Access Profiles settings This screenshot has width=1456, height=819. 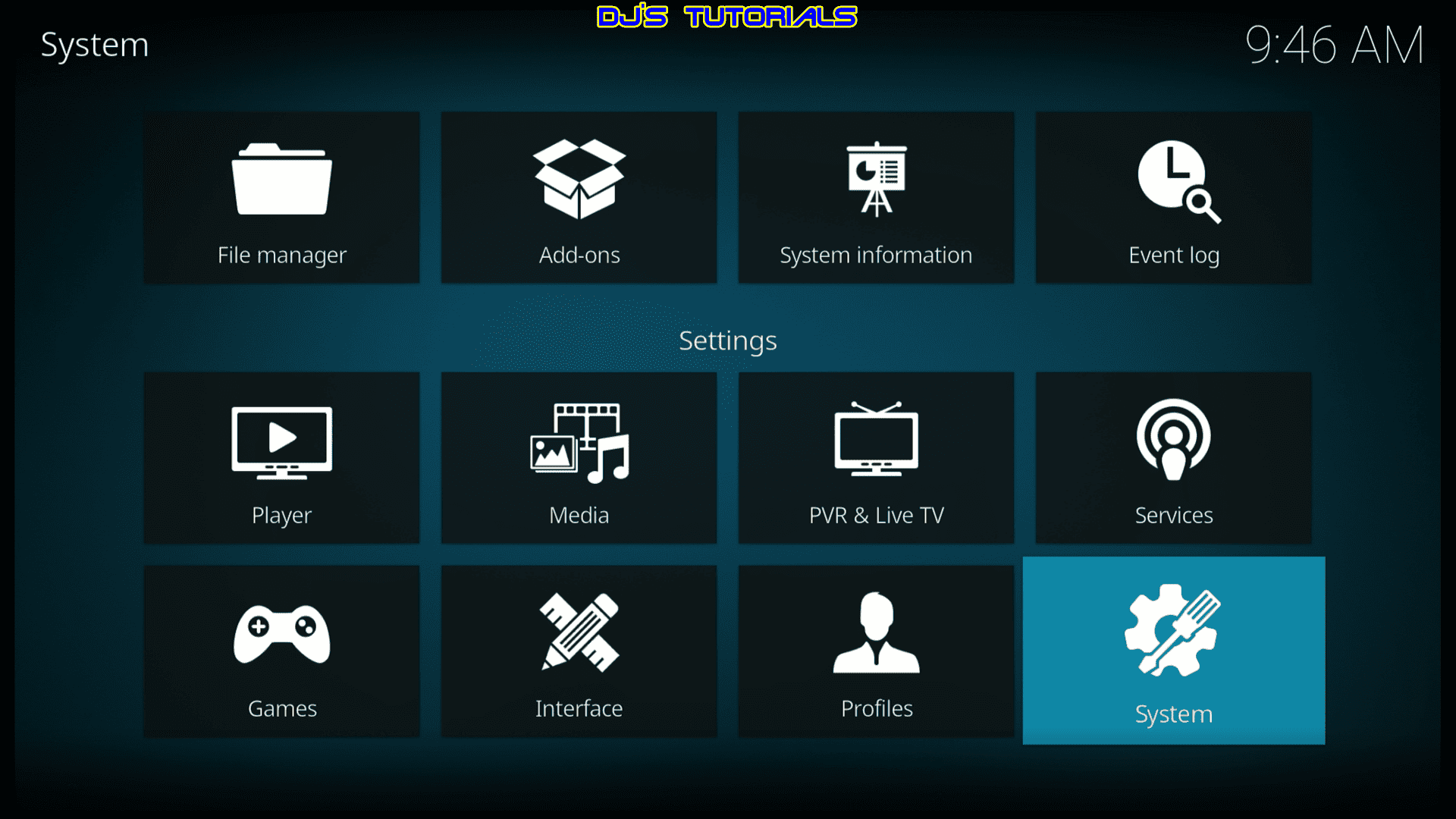tap(877, 651)
